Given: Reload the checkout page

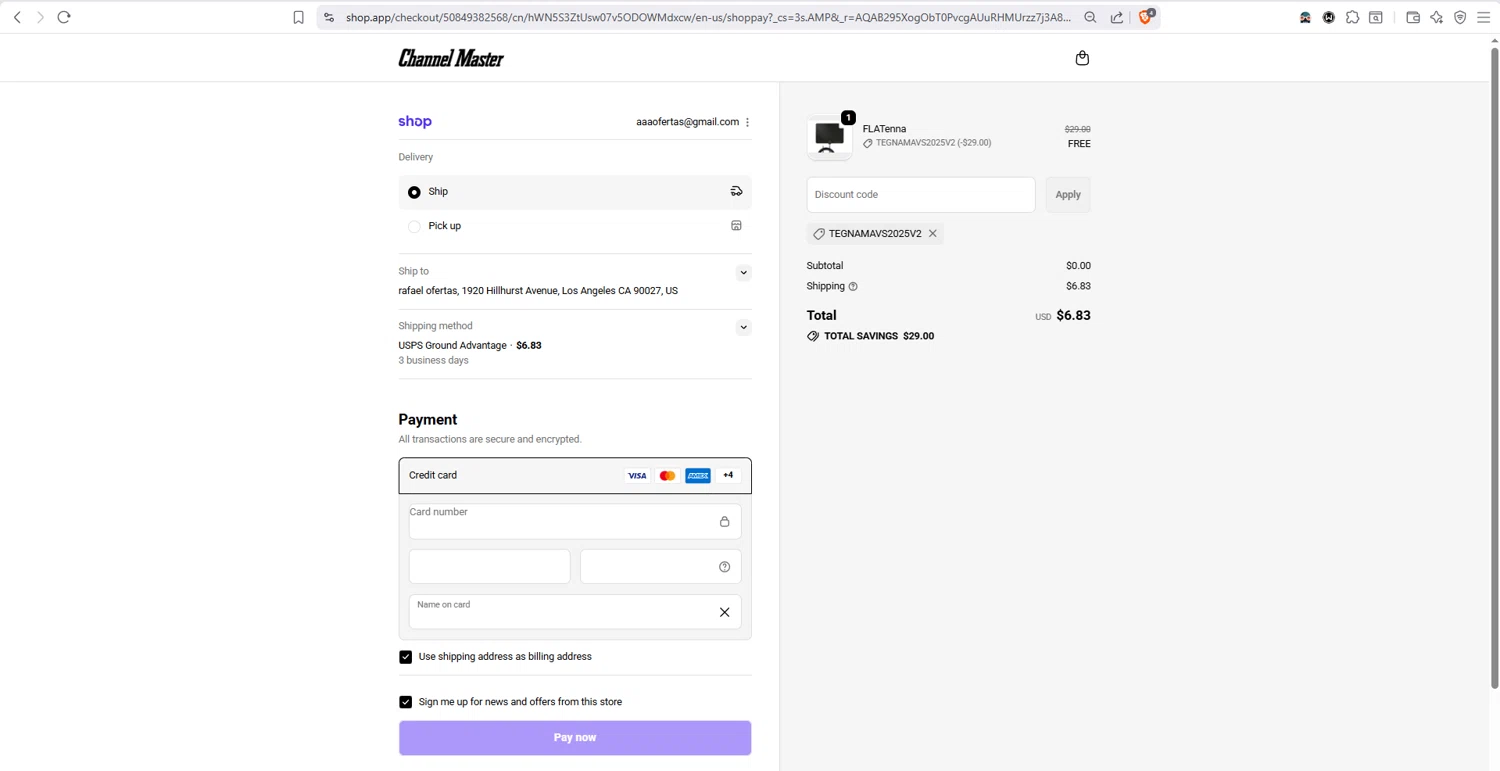Looking at the screenshot, I should [x=64, y=17].
